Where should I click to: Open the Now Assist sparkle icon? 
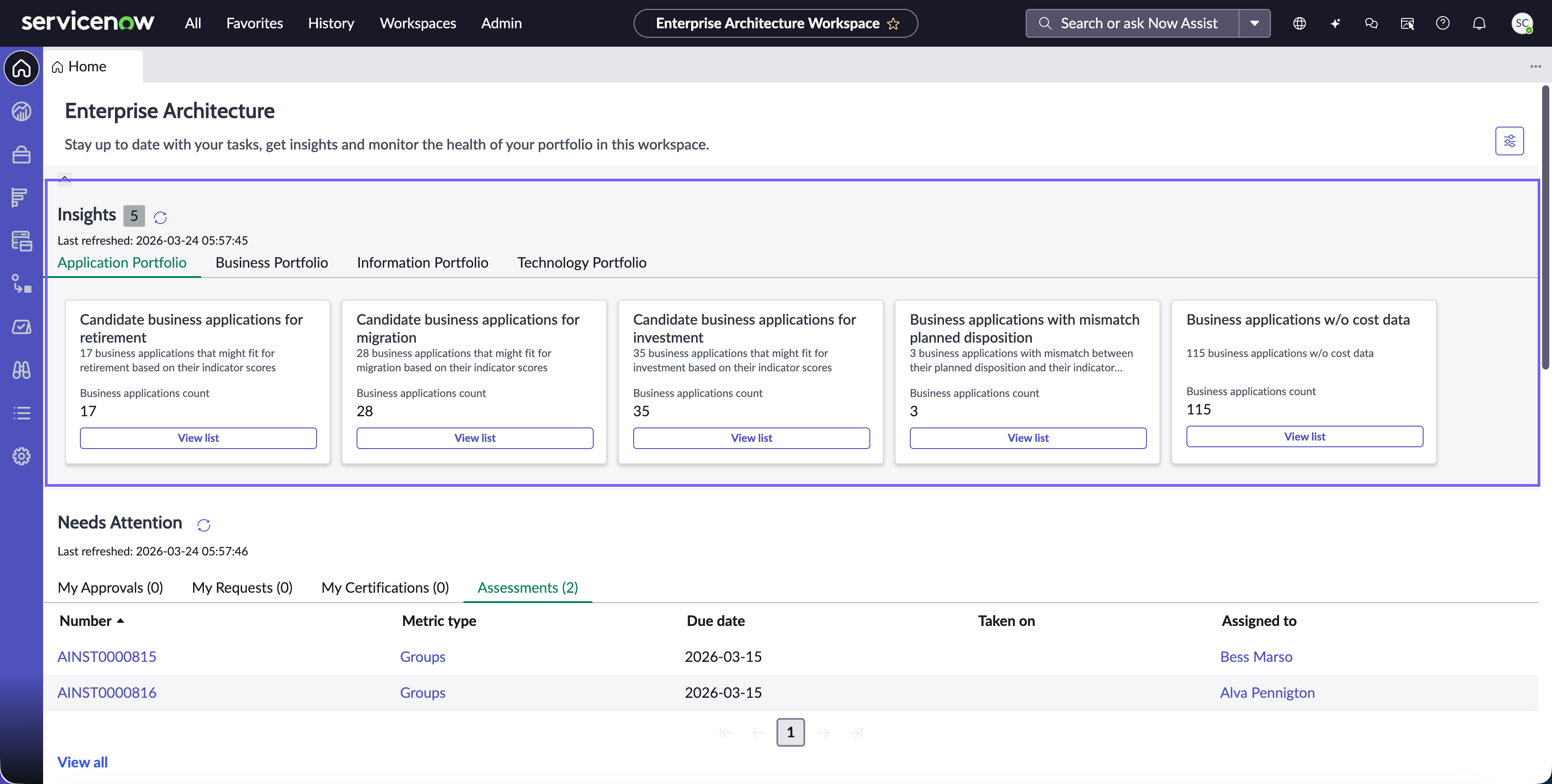[x=1335, y=23]
